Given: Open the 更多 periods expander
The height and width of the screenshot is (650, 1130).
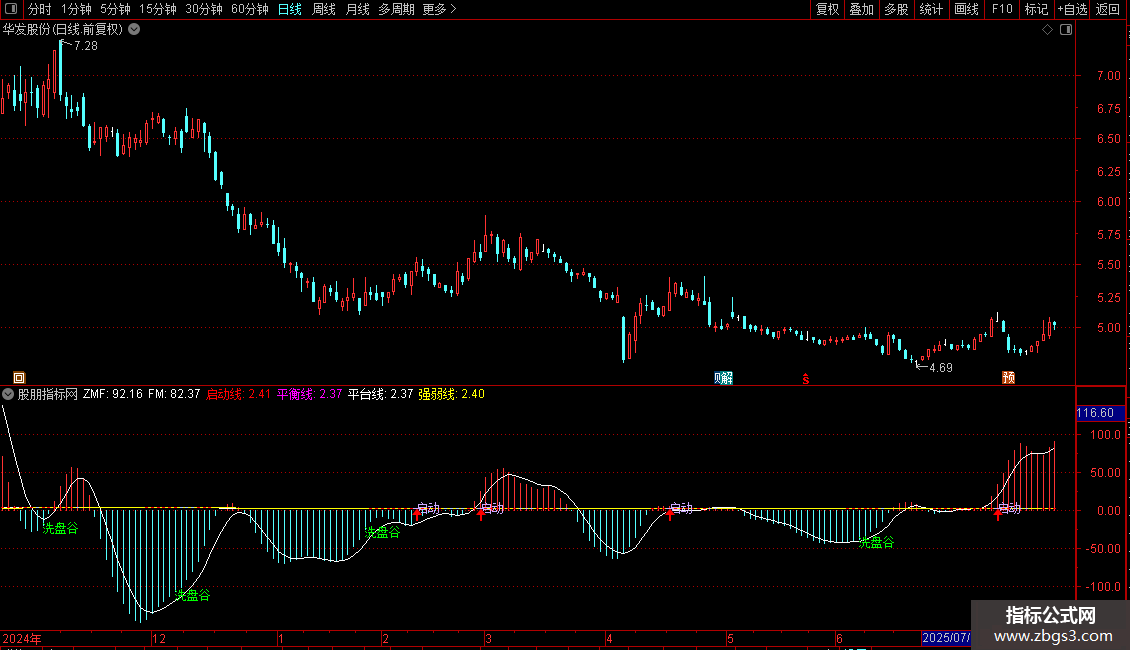Looking at the screenshot, I should 439,9.
